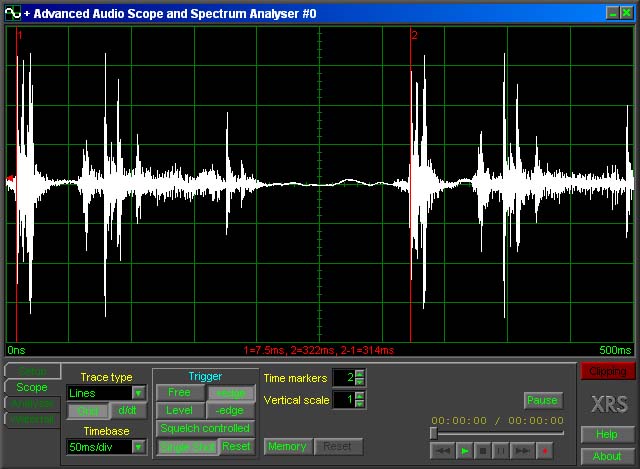The width and height of the screenshot is (640, 469).
Task: Select Free trigger mode
Action: [180, 393]
